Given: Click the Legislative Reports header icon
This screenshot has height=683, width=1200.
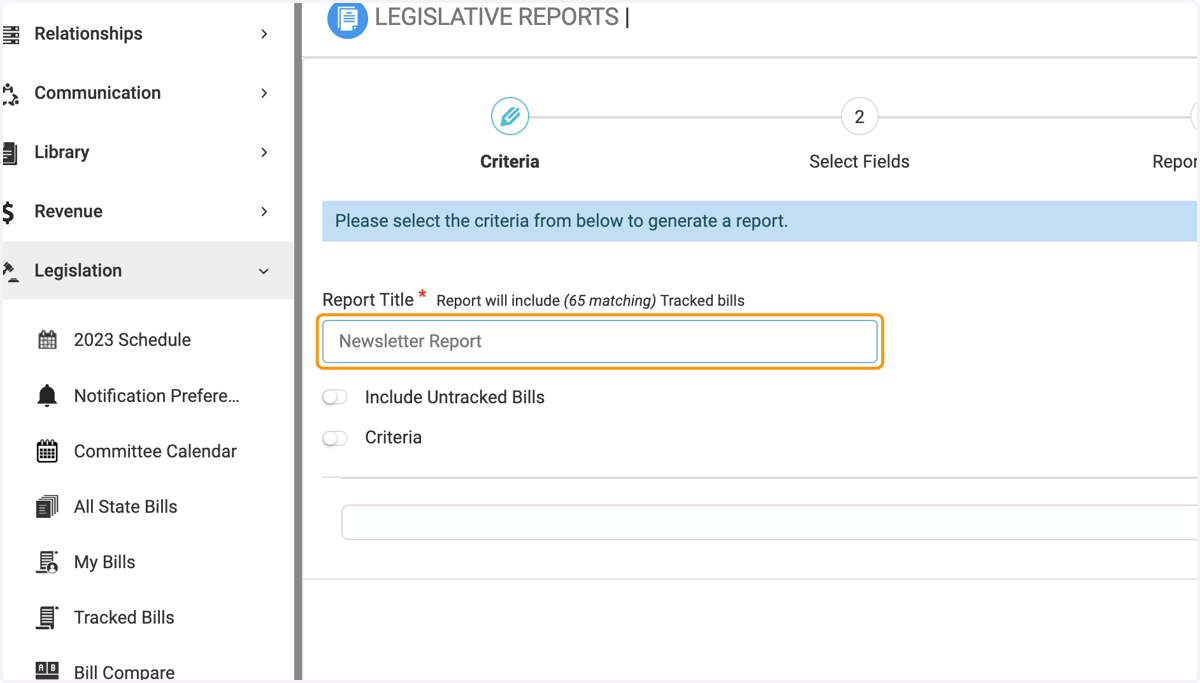Looking at the screenshot, I should click(x=347, y=19).
